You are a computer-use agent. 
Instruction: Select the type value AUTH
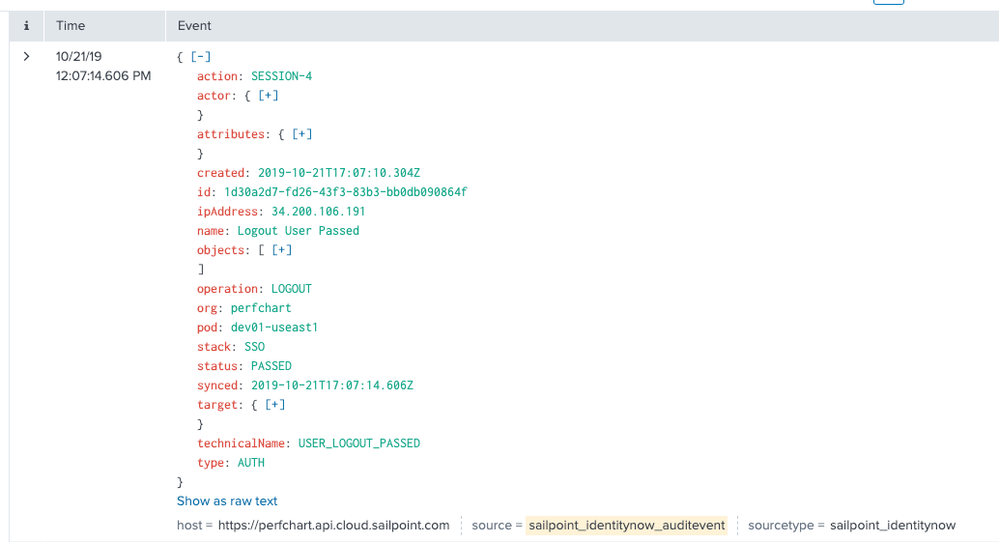pyautogui.click(x=251, y=463)
